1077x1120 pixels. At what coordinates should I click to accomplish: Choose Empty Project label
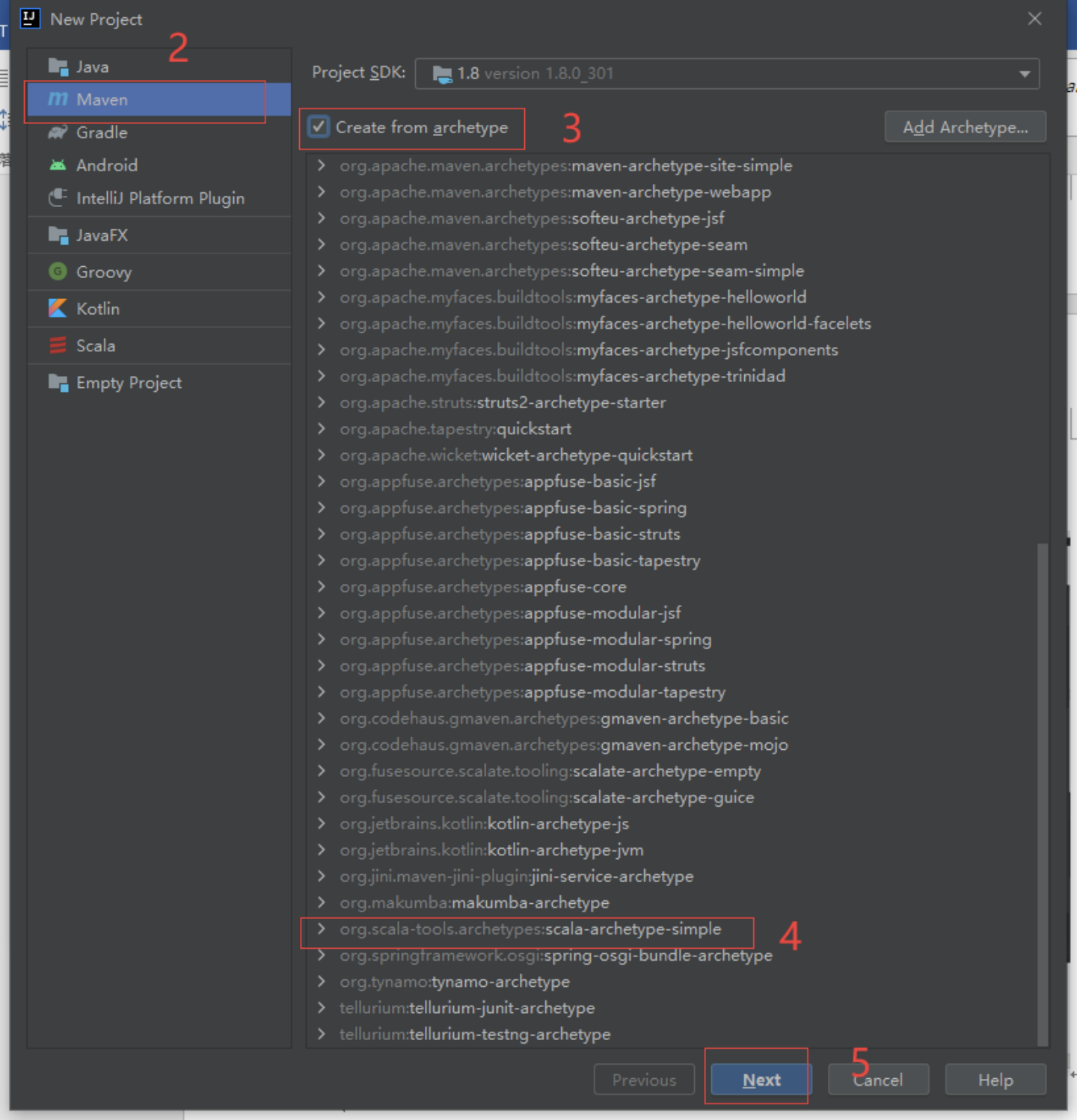pos(129,383)
